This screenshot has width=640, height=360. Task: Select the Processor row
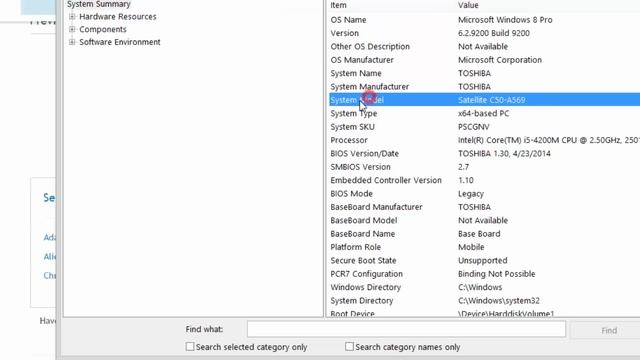484,140
